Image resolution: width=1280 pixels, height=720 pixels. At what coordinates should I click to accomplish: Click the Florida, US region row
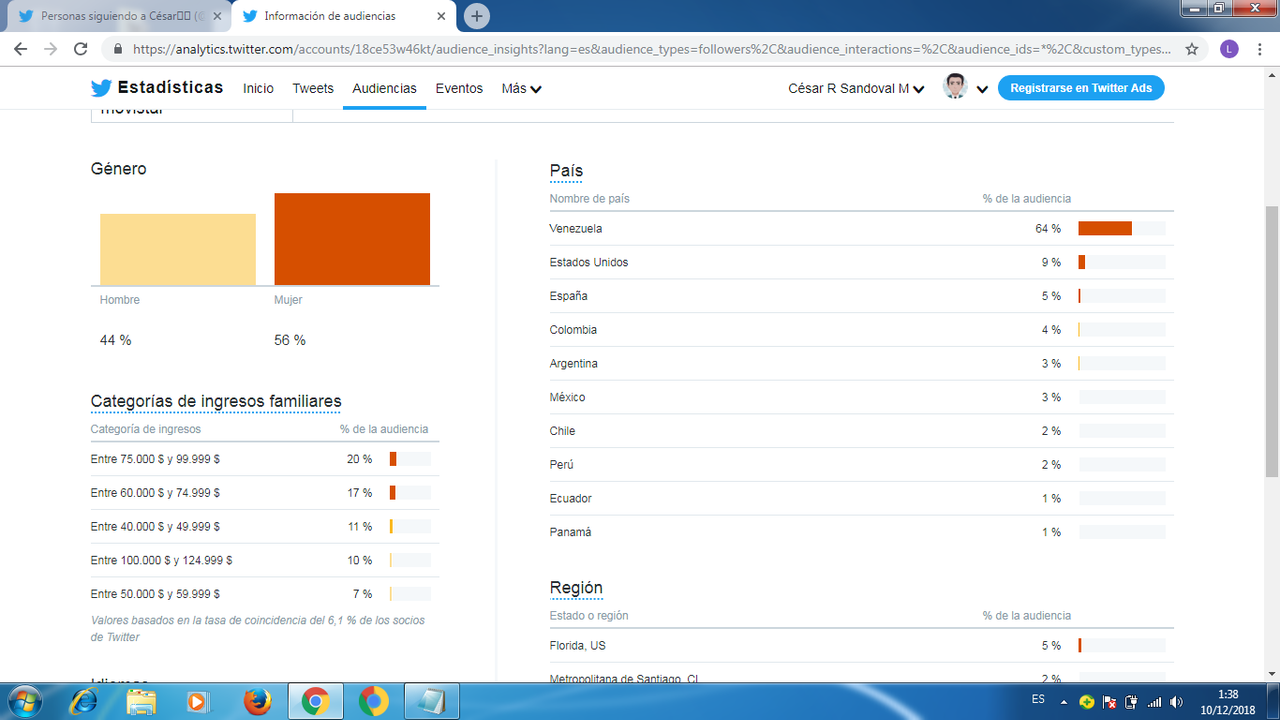(x=861, y=646)
